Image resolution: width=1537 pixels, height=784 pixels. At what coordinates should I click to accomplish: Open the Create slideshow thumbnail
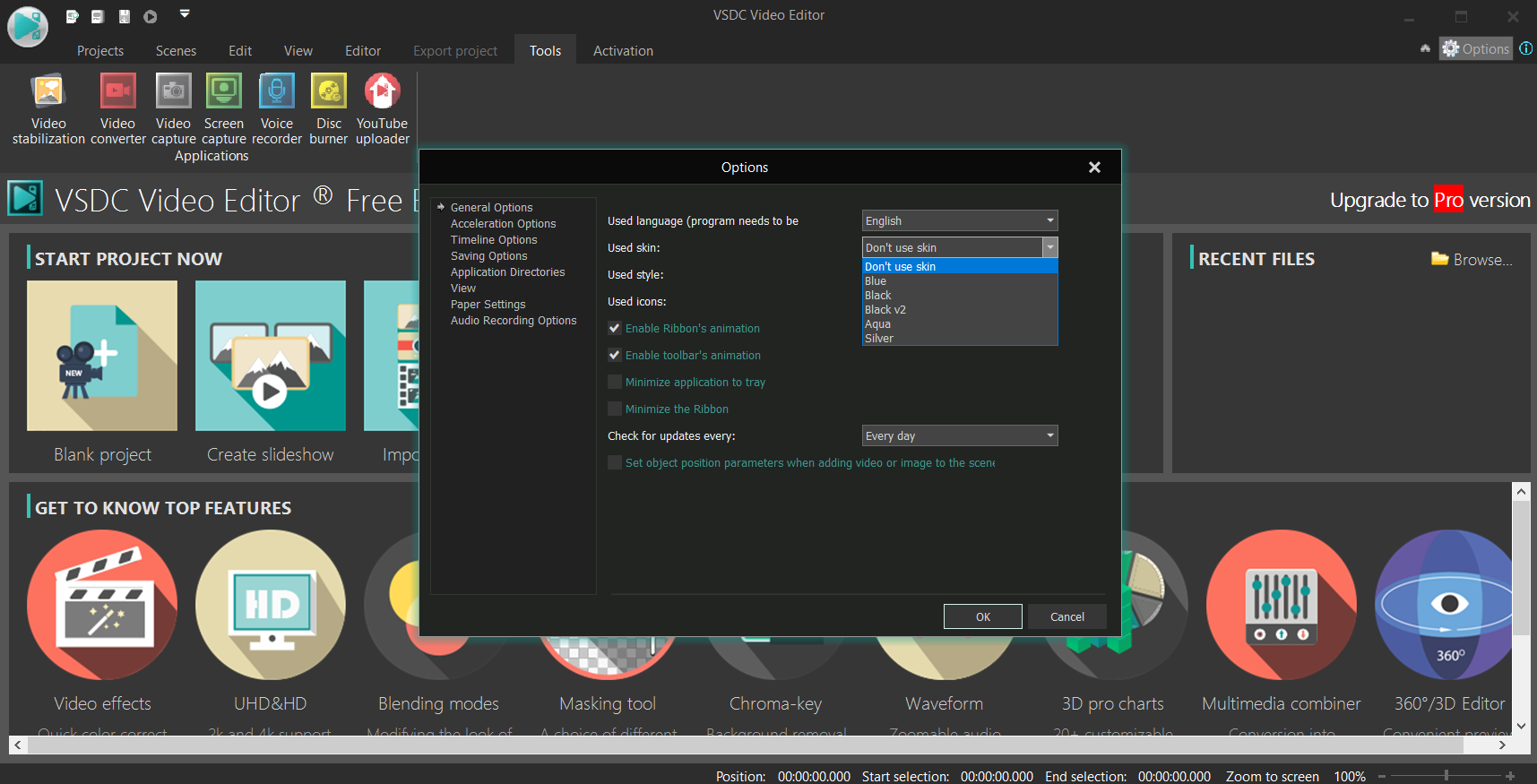pyautogui.click(x=271, y=356)
